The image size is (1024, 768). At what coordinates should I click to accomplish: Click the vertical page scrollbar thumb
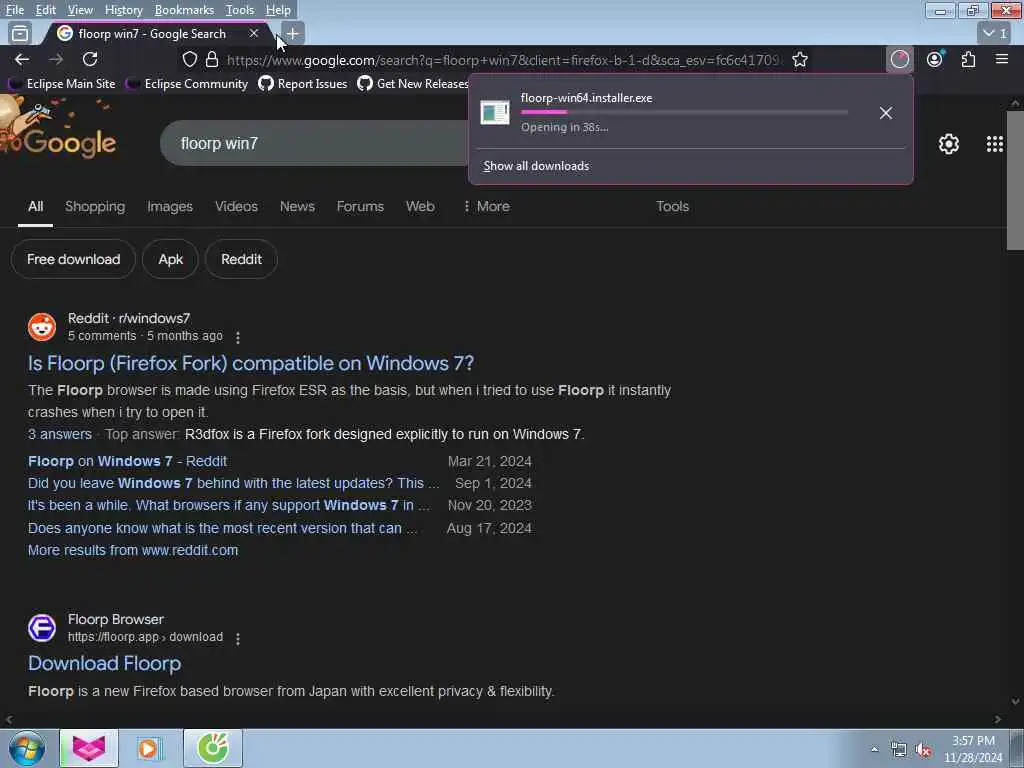[1015, 180]
